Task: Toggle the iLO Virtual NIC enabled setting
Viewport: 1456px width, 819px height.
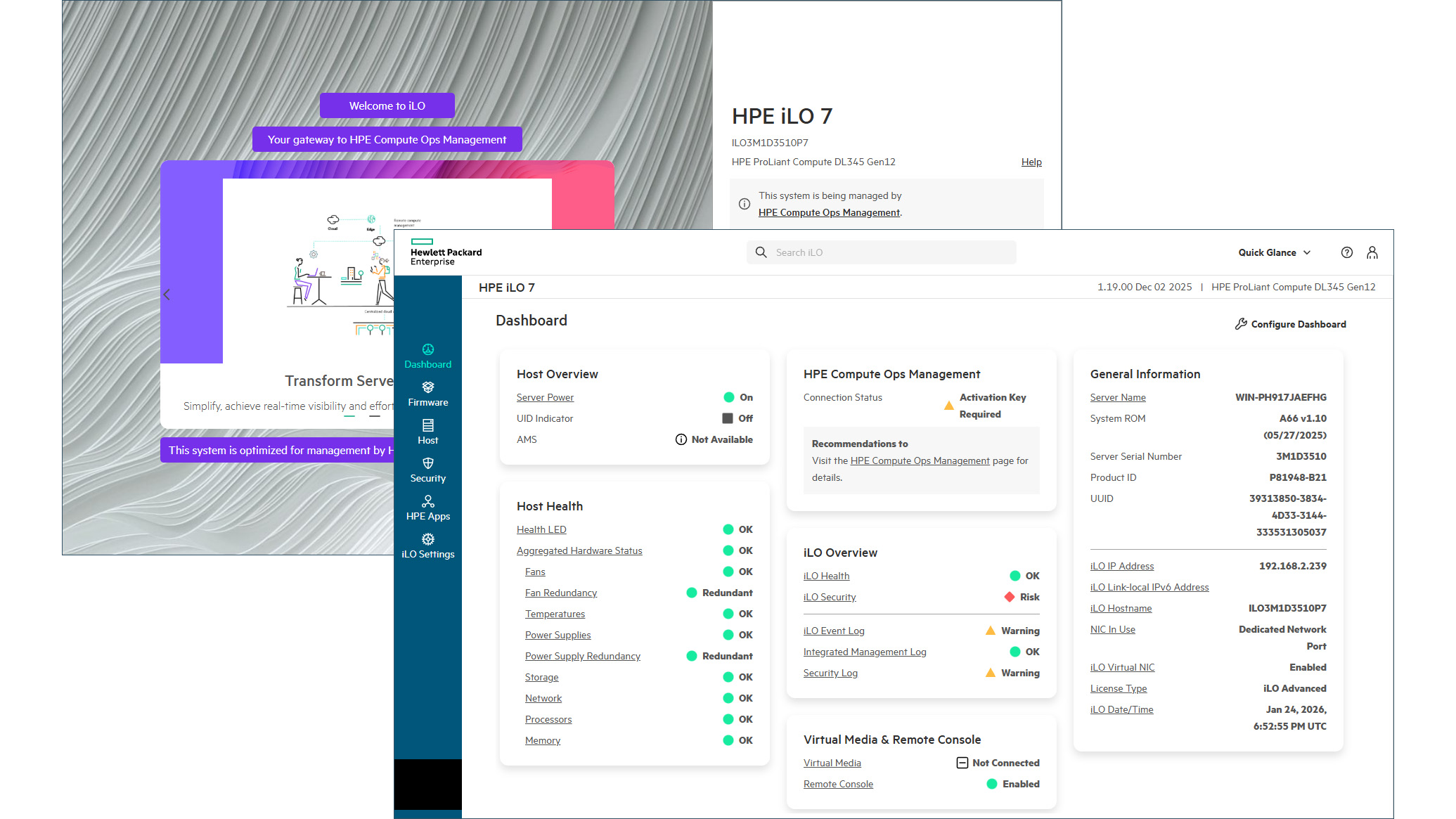Action: coord(1308,666)
